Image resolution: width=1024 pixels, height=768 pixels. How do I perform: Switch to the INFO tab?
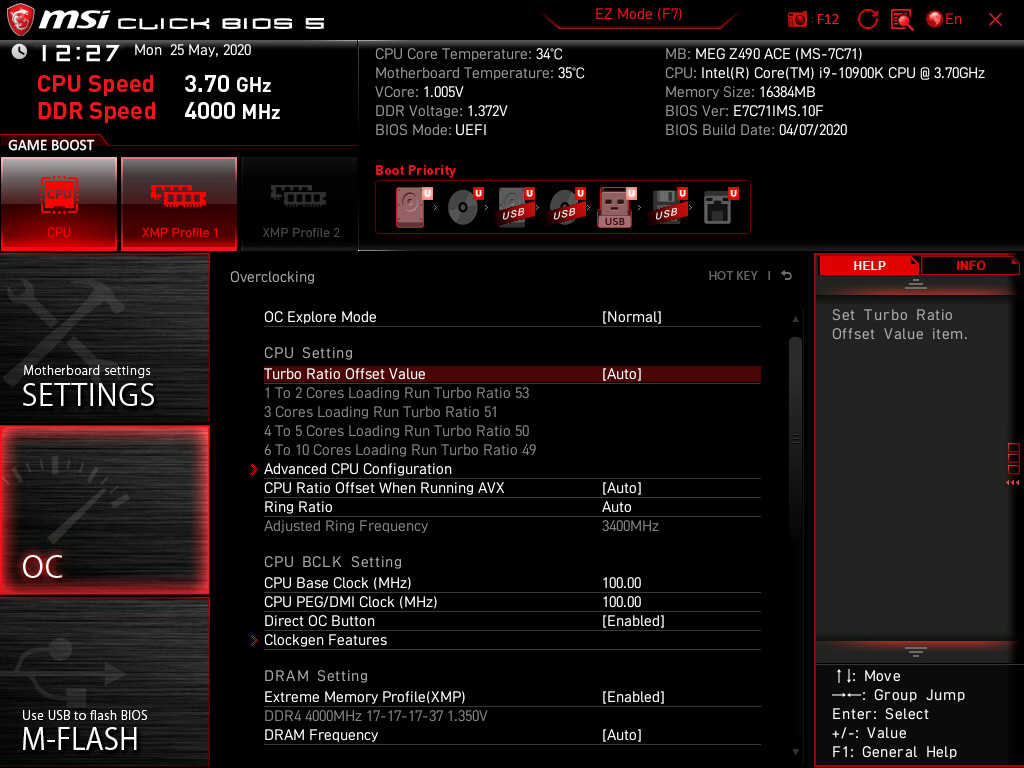970,266
